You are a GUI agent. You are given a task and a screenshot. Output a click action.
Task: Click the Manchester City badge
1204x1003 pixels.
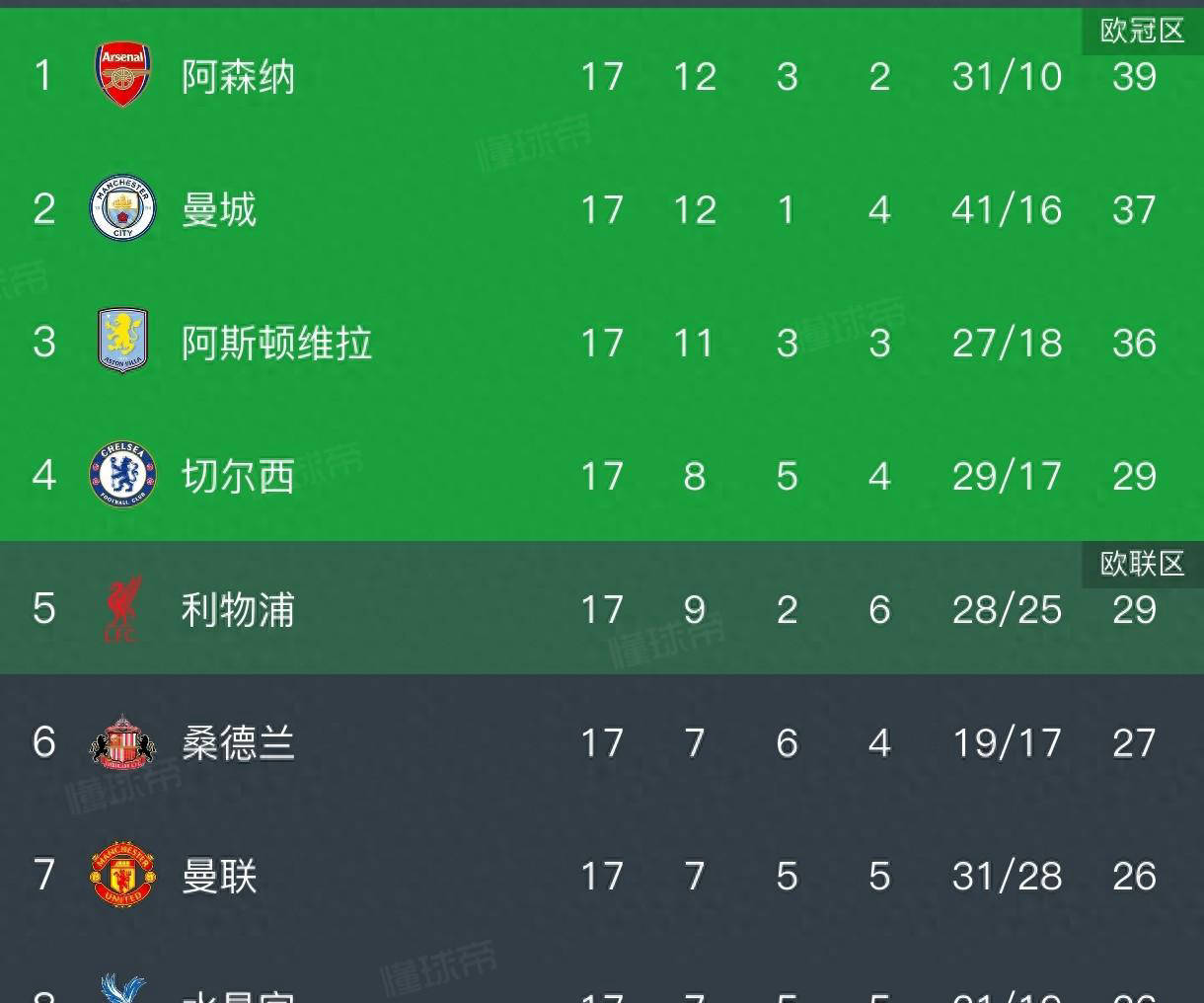tap(121, 208)
